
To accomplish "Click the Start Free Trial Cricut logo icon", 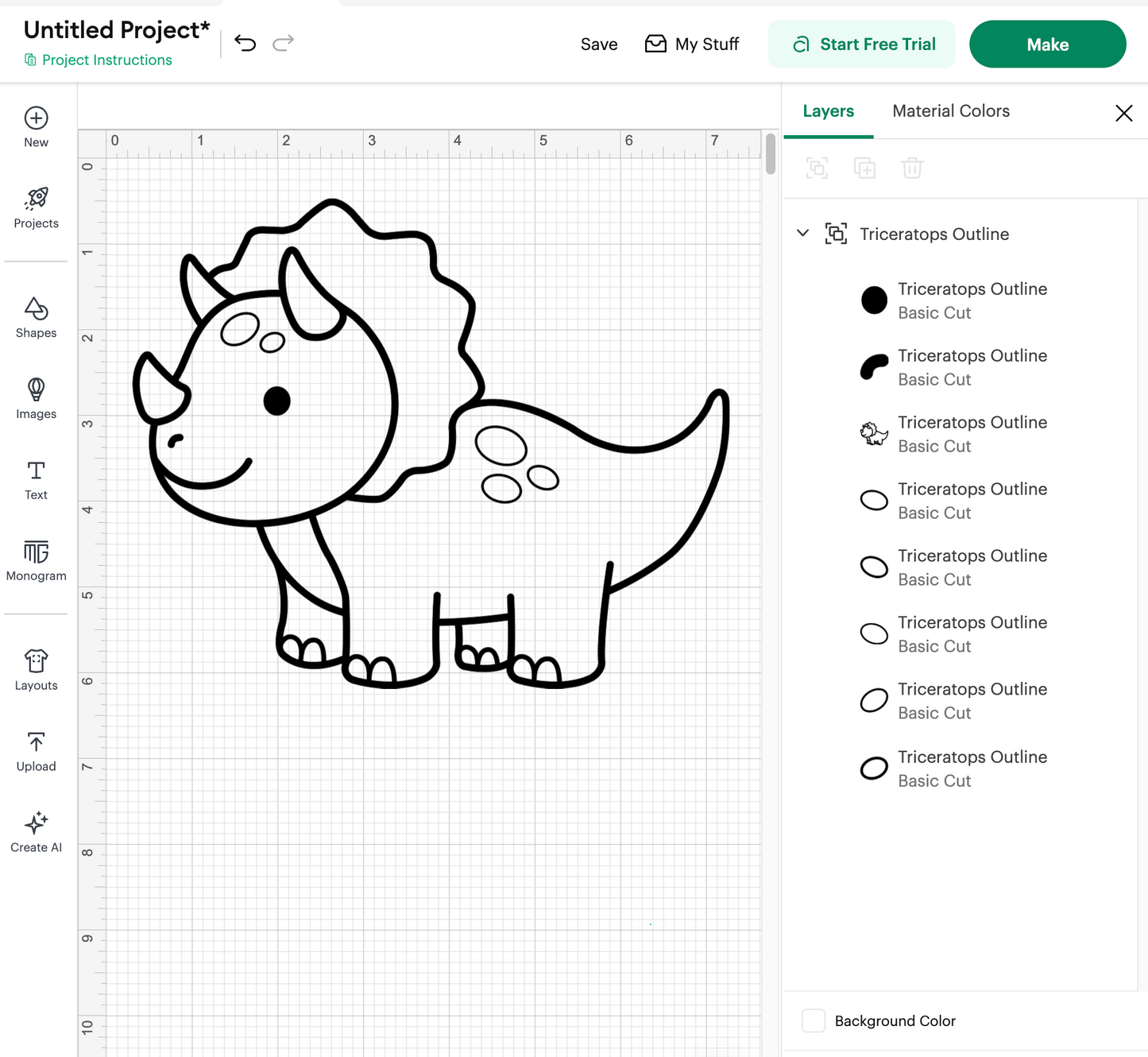I will click(801, 45).
